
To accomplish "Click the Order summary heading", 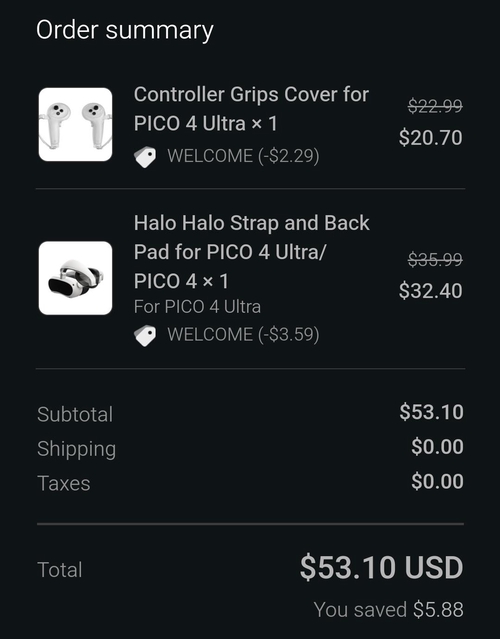I will pos(125,31).
